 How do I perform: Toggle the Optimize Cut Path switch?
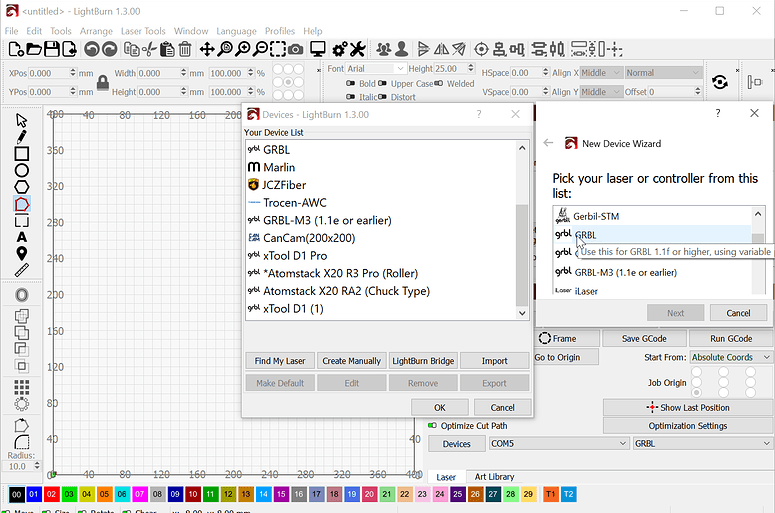(x=433, y=426)
